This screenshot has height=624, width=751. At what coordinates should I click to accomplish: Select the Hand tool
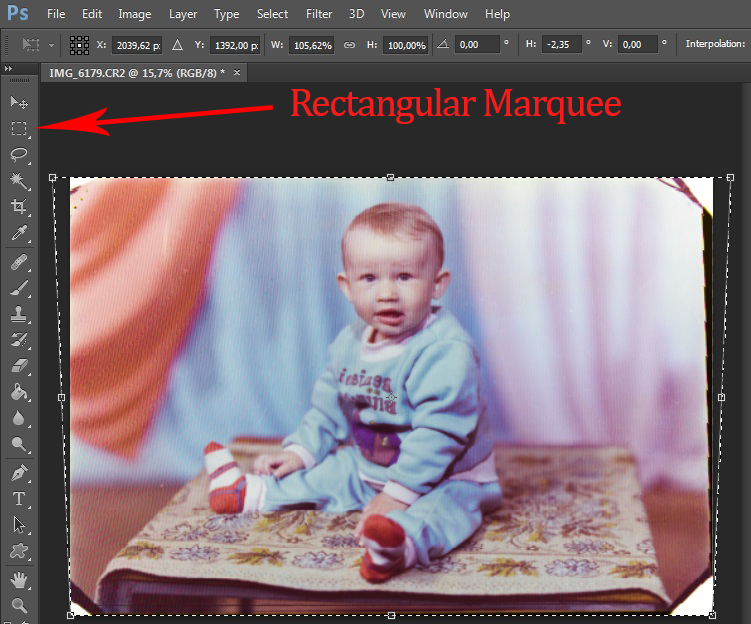[x=19, y=580]
